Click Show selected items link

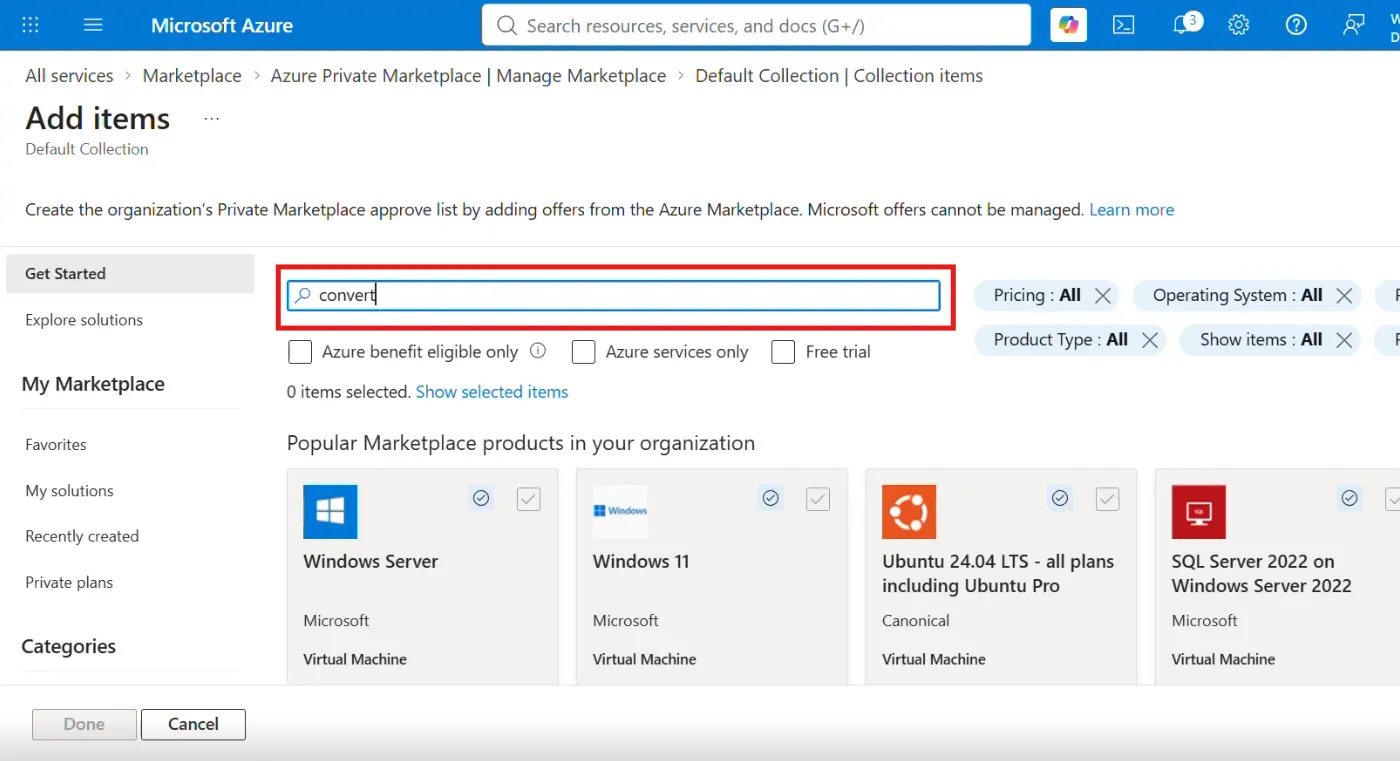(492, 392)
